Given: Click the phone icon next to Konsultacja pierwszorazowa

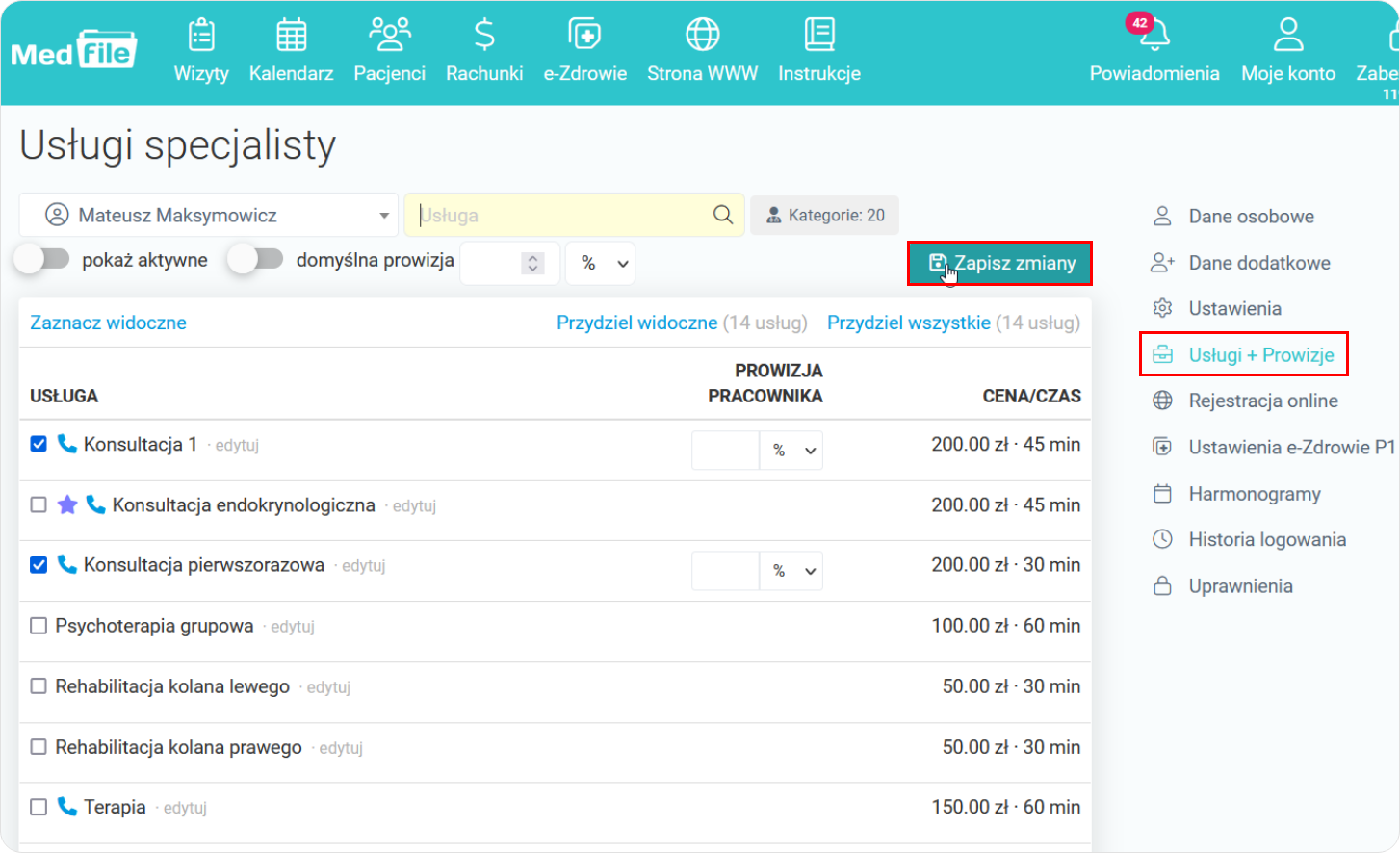Looking at the screenshot, I should 66,564.
